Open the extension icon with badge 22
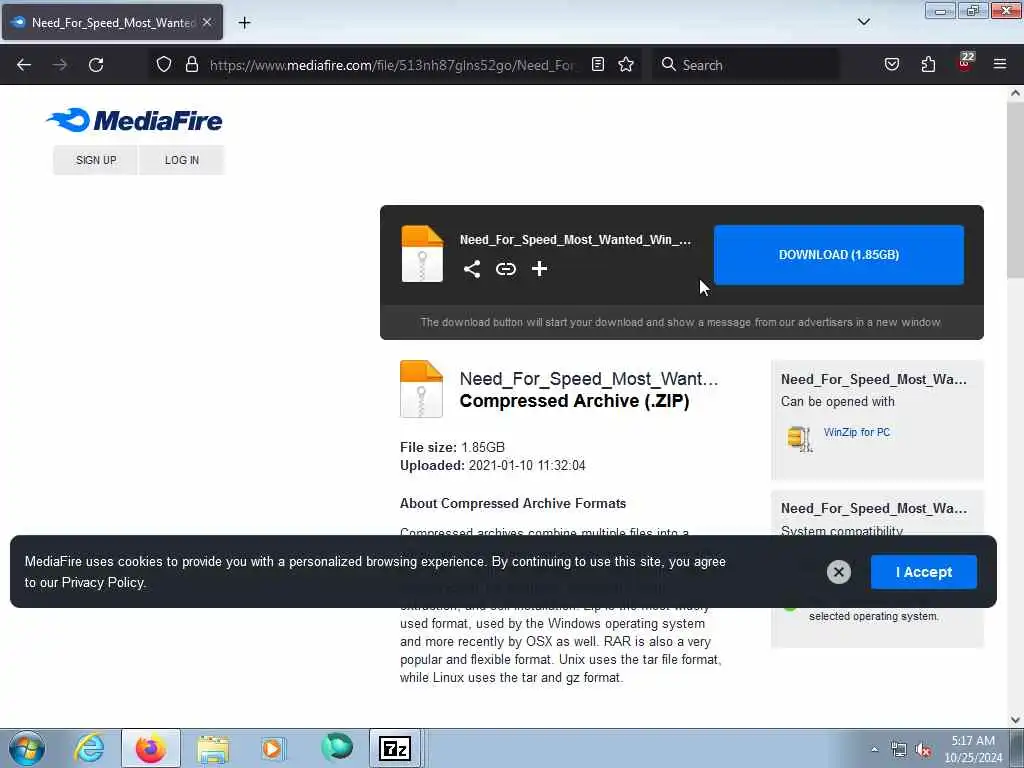Screen dimensions: 1024x768 click(965, 62)
